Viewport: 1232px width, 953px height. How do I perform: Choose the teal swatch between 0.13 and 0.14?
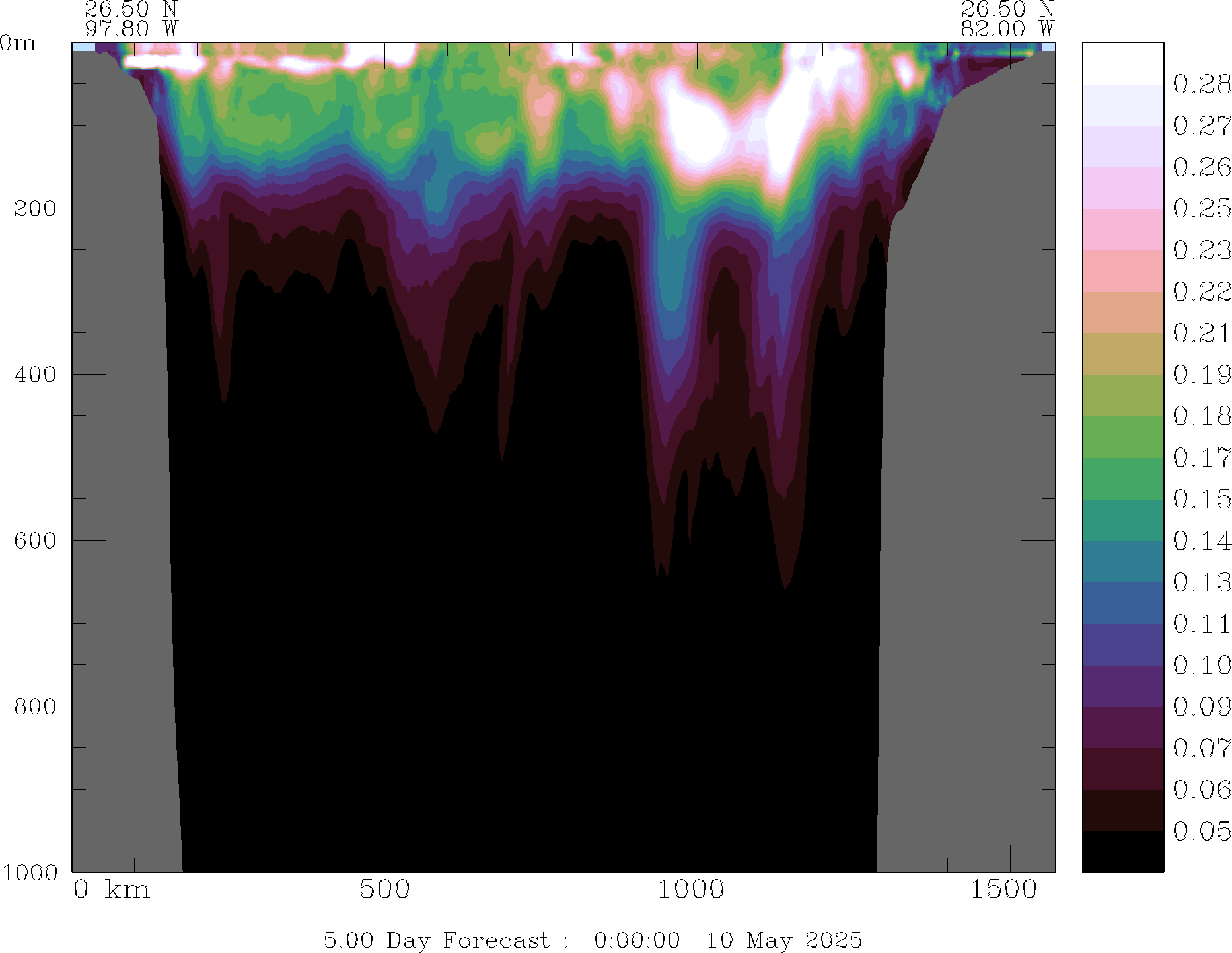tap(1122, 561)
